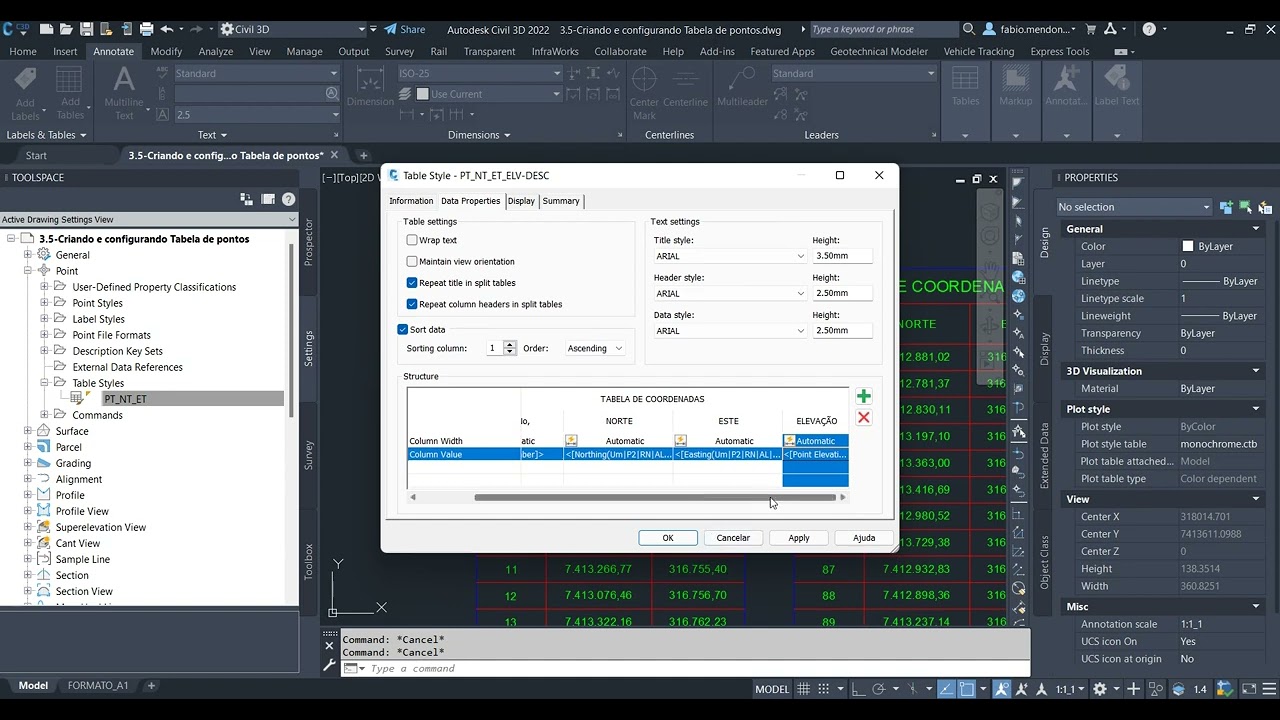Uncheck the Sort data checkbox
Viewport: 1280px width, 720px height.
click(x=403, y=329)
